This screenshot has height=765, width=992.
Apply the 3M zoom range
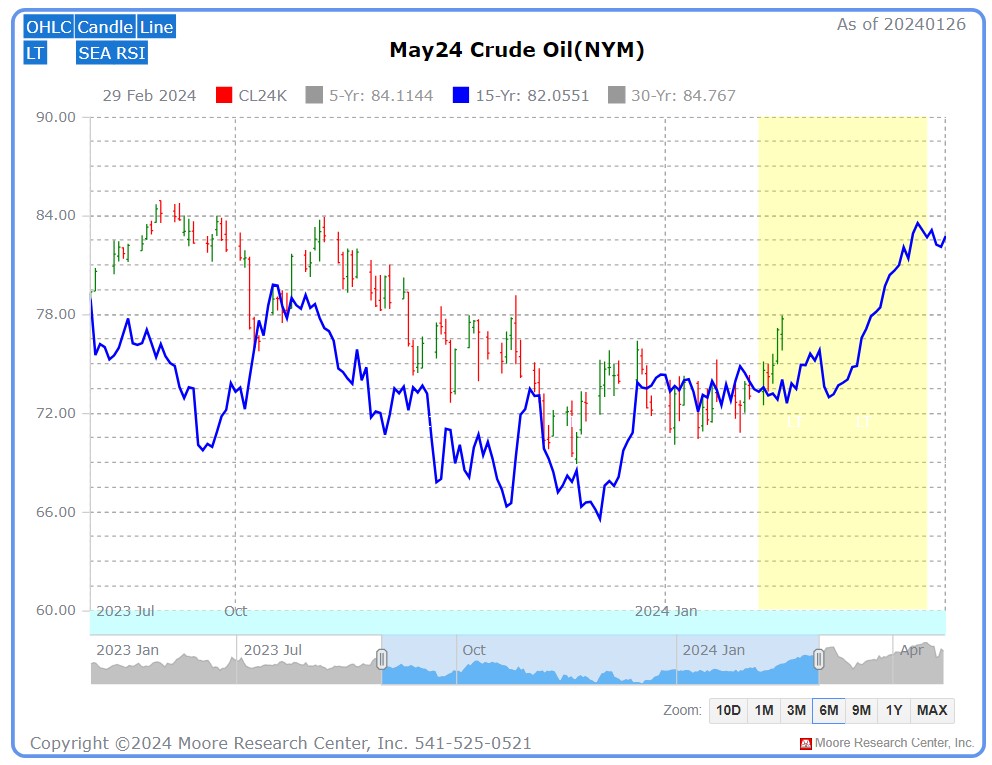point(796,710)
